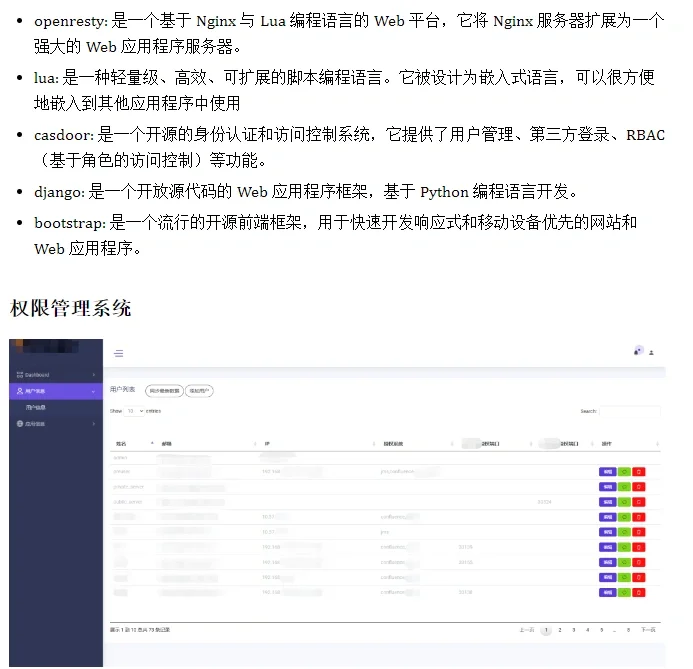This screenshot has width=693, height=669.
Task: Go to pagination page 2
Action: [x=560, y=630]
